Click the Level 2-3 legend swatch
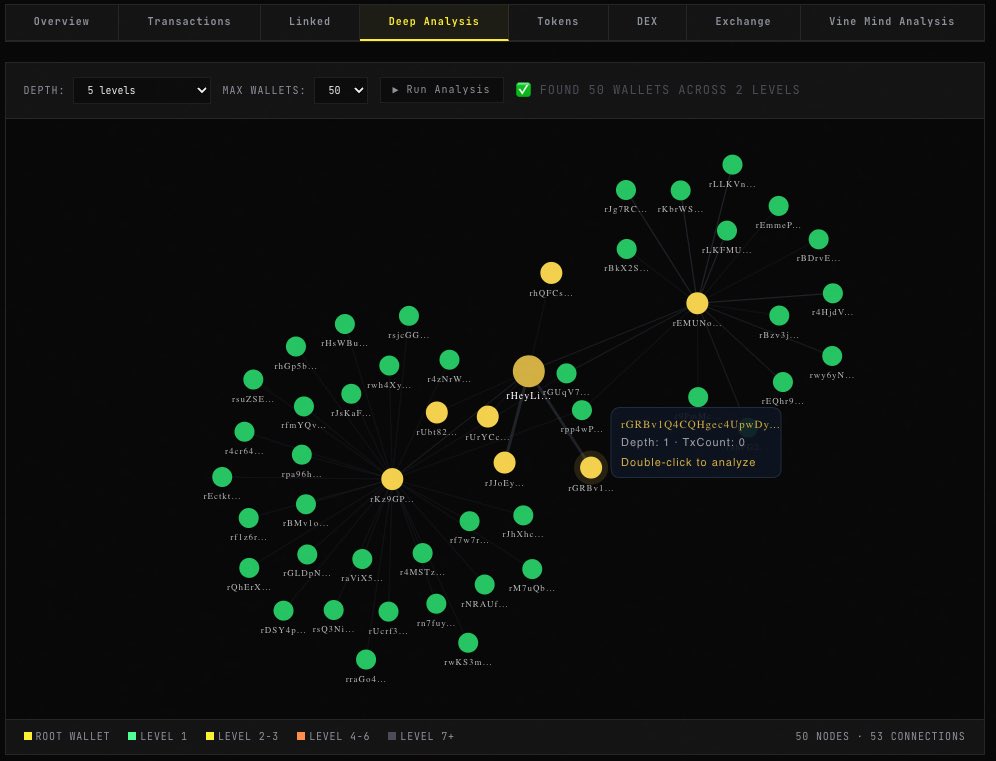Screen dimensions: 996x761 210,736
